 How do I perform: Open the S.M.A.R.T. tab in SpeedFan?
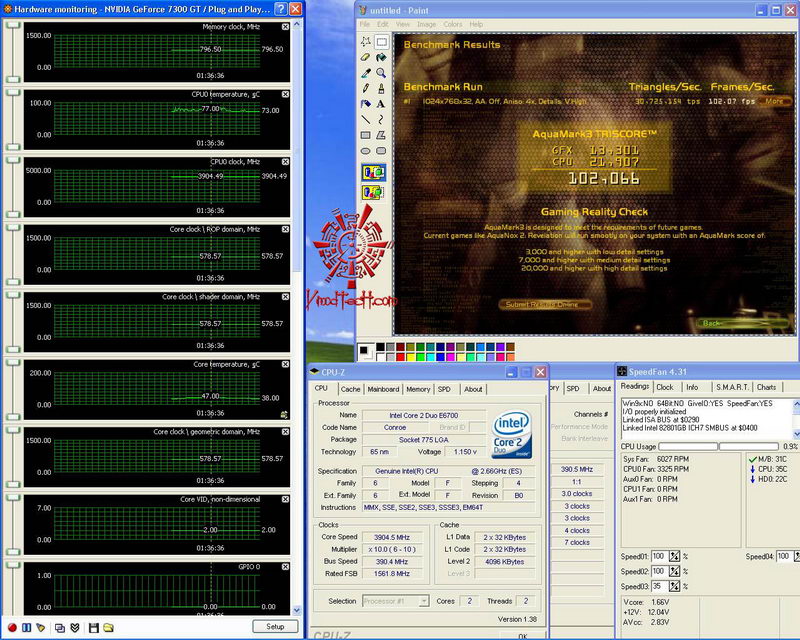(x=732, y=387)
